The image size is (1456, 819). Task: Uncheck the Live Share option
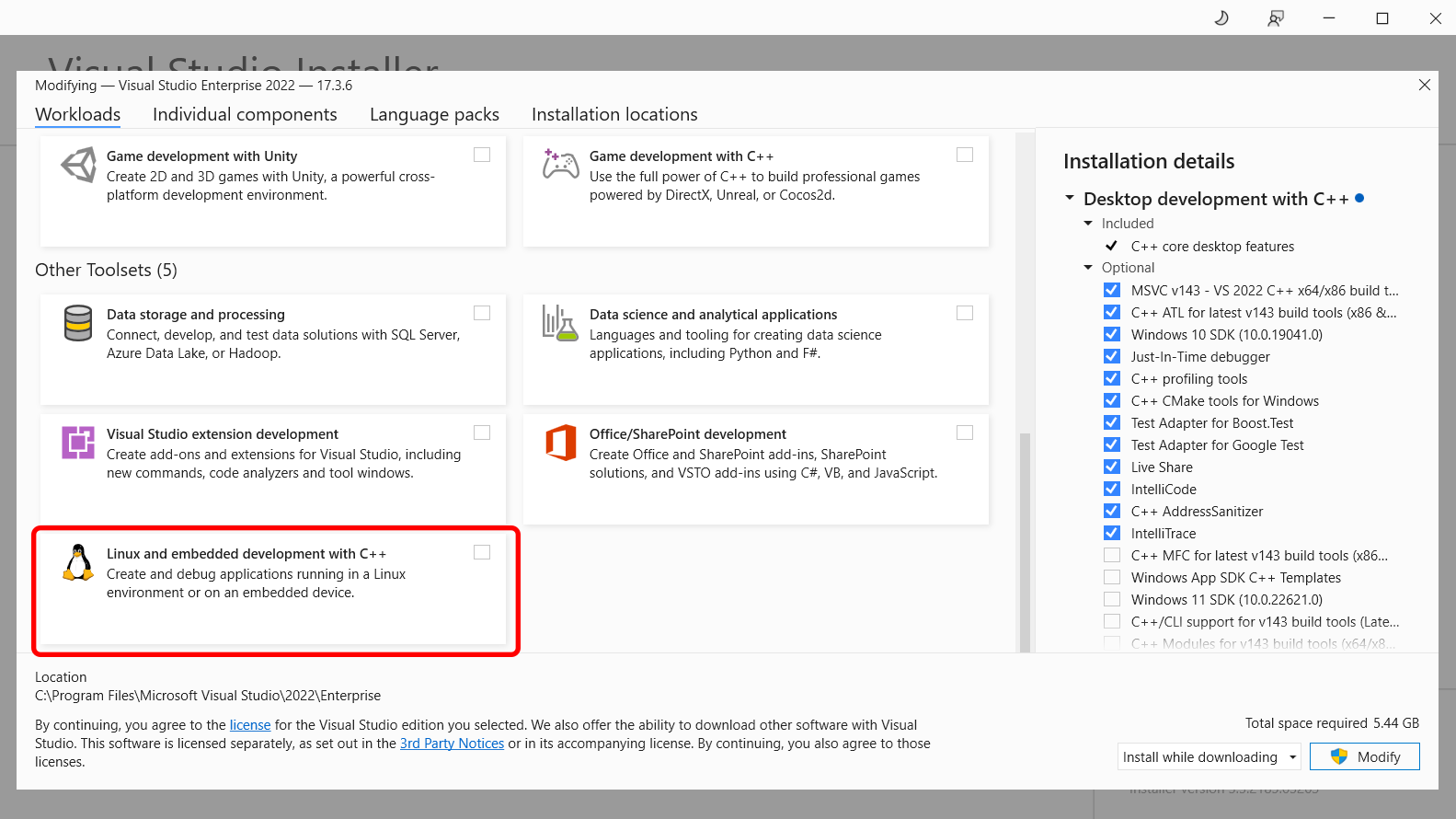point(1112,467)
